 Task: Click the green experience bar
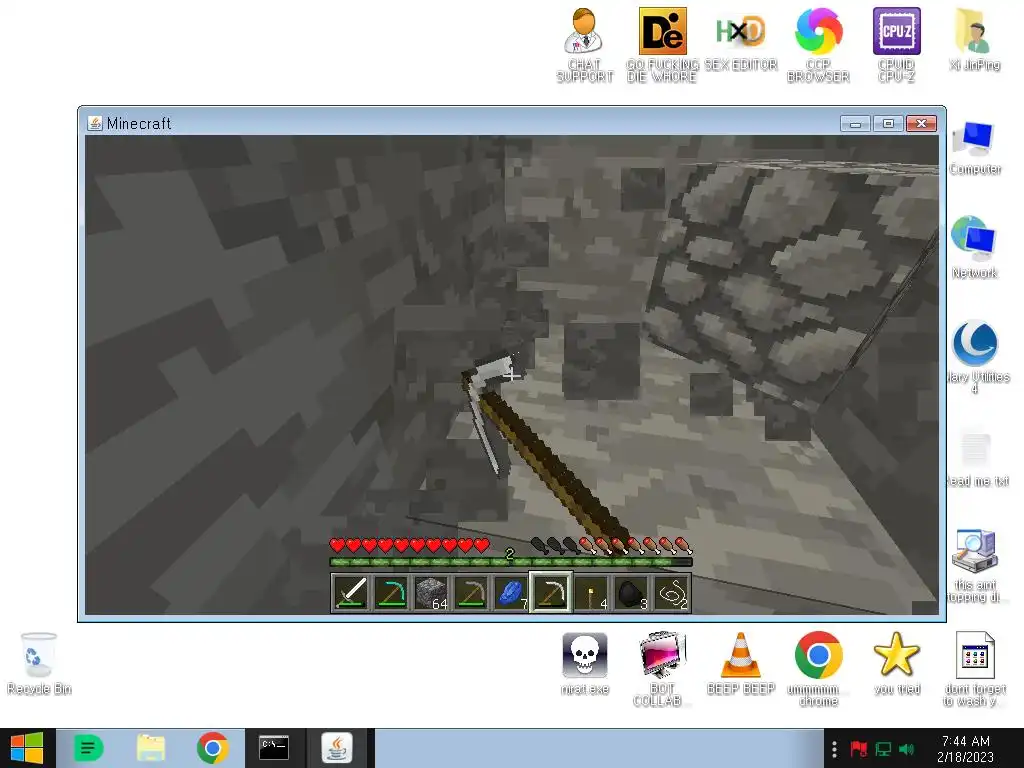click(x=511, y=562)
